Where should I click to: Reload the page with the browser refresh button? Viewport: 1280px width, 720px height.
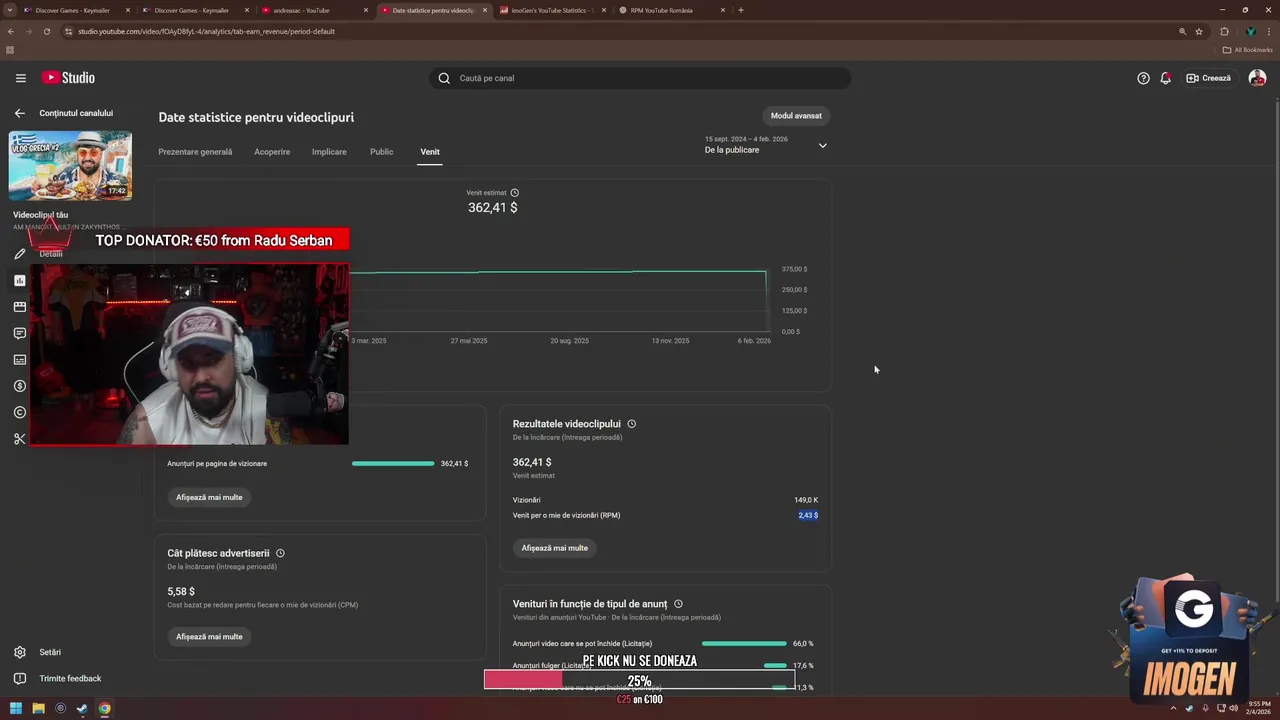[46, 31]
